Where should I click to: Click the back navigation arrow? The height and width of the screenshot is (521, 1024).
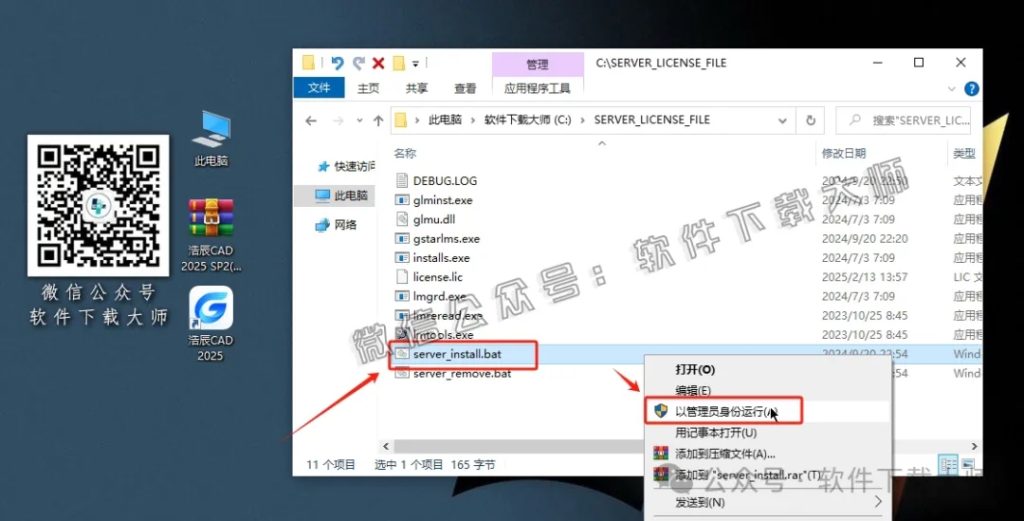pos(312,121)
